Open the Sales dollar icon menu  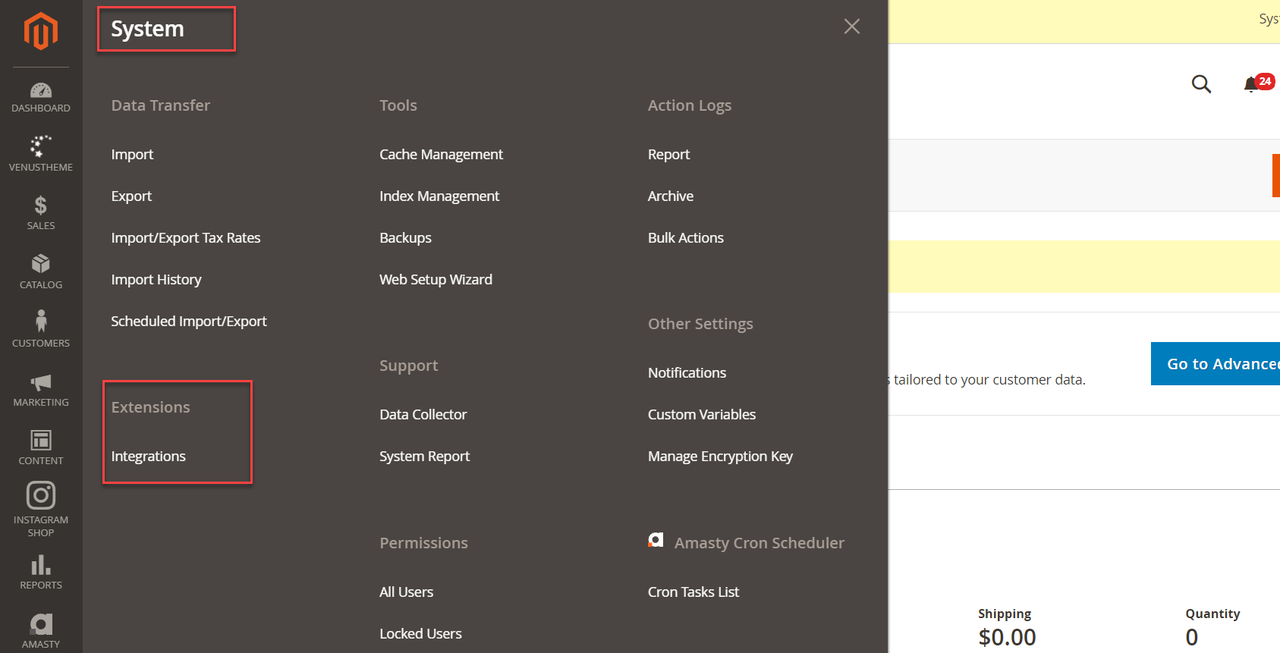[41, 213]
